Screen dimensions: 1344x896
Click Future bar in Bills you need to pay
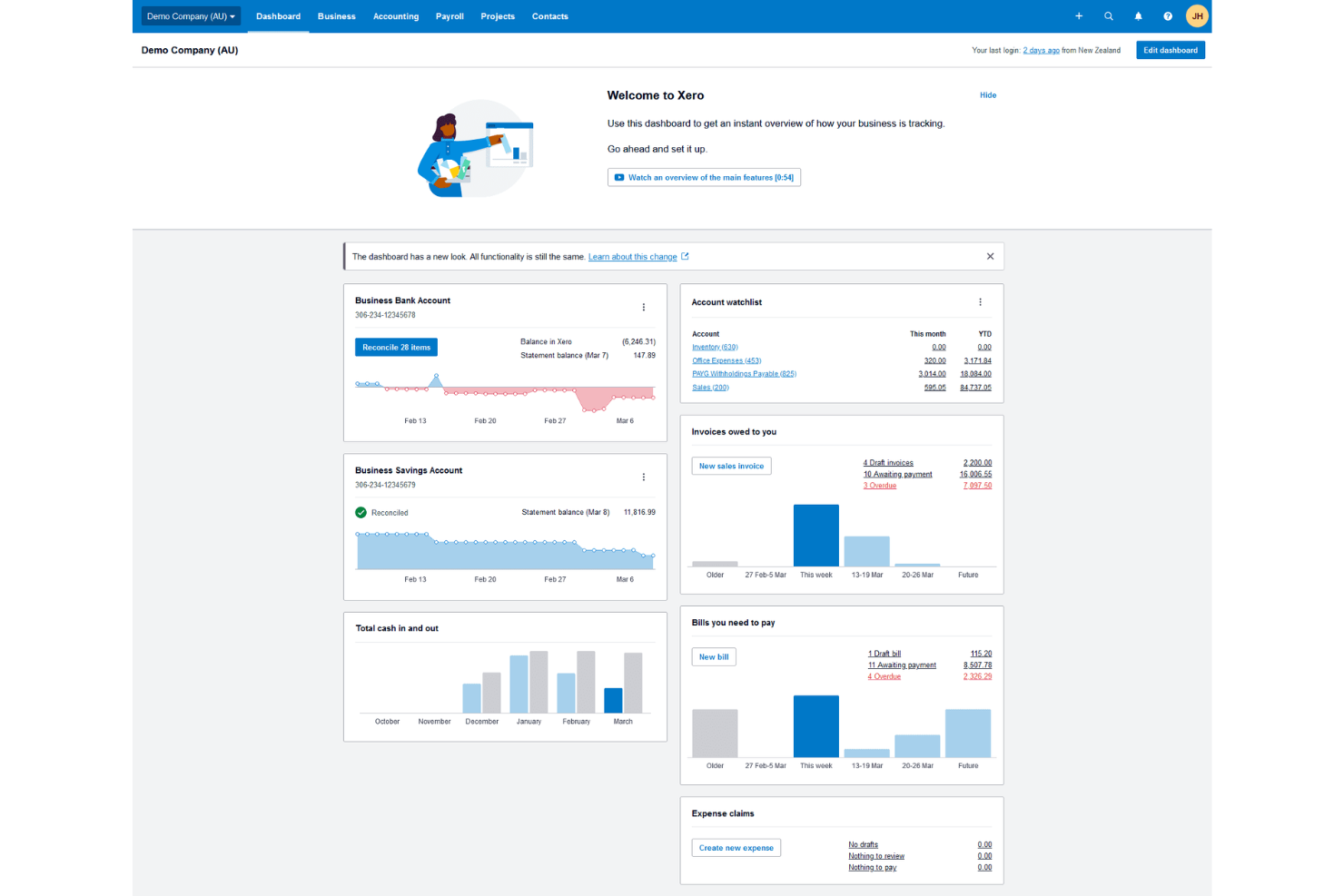point(968,734)
